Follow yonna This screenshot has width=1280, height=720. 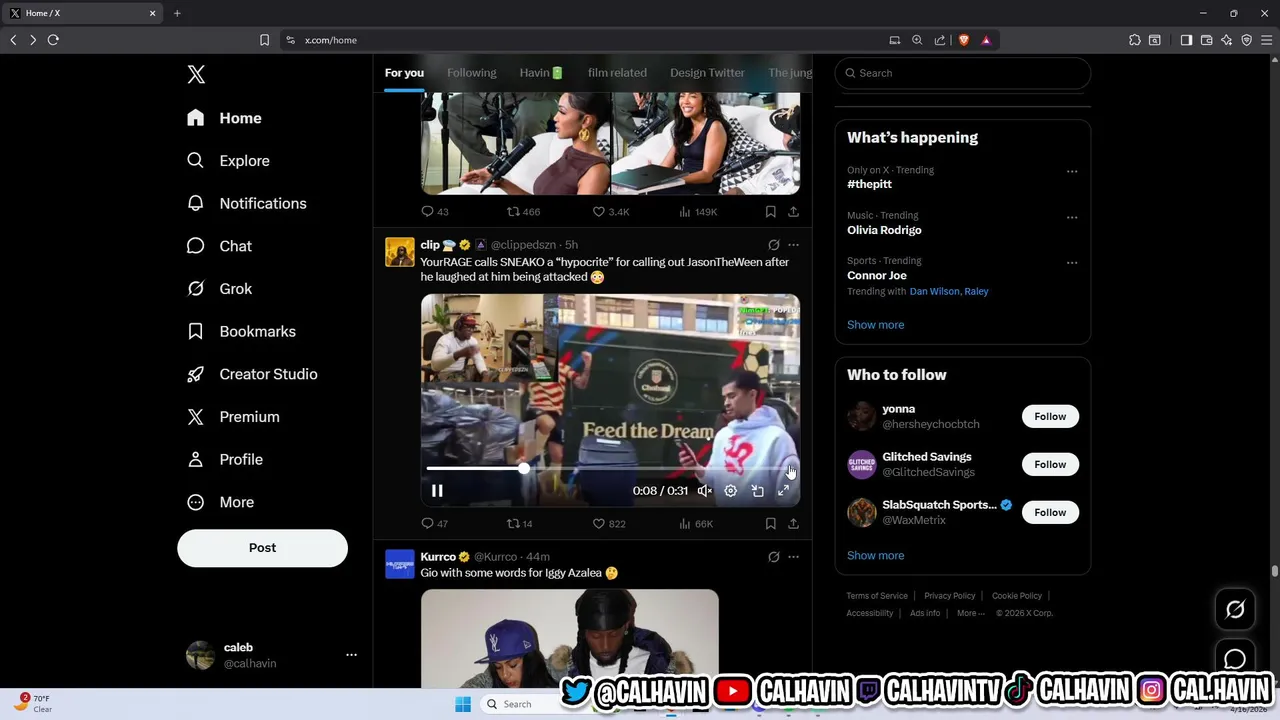tap(1050, 417)
